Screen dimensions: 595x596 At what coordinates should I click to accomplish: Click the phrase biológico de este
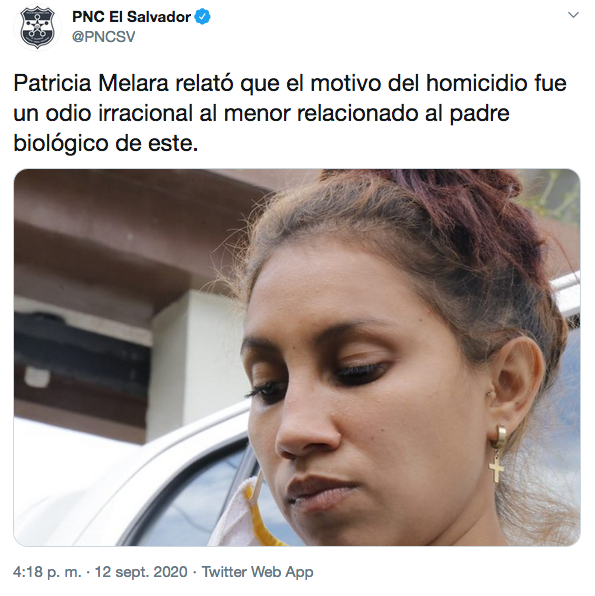coord(106,144)
